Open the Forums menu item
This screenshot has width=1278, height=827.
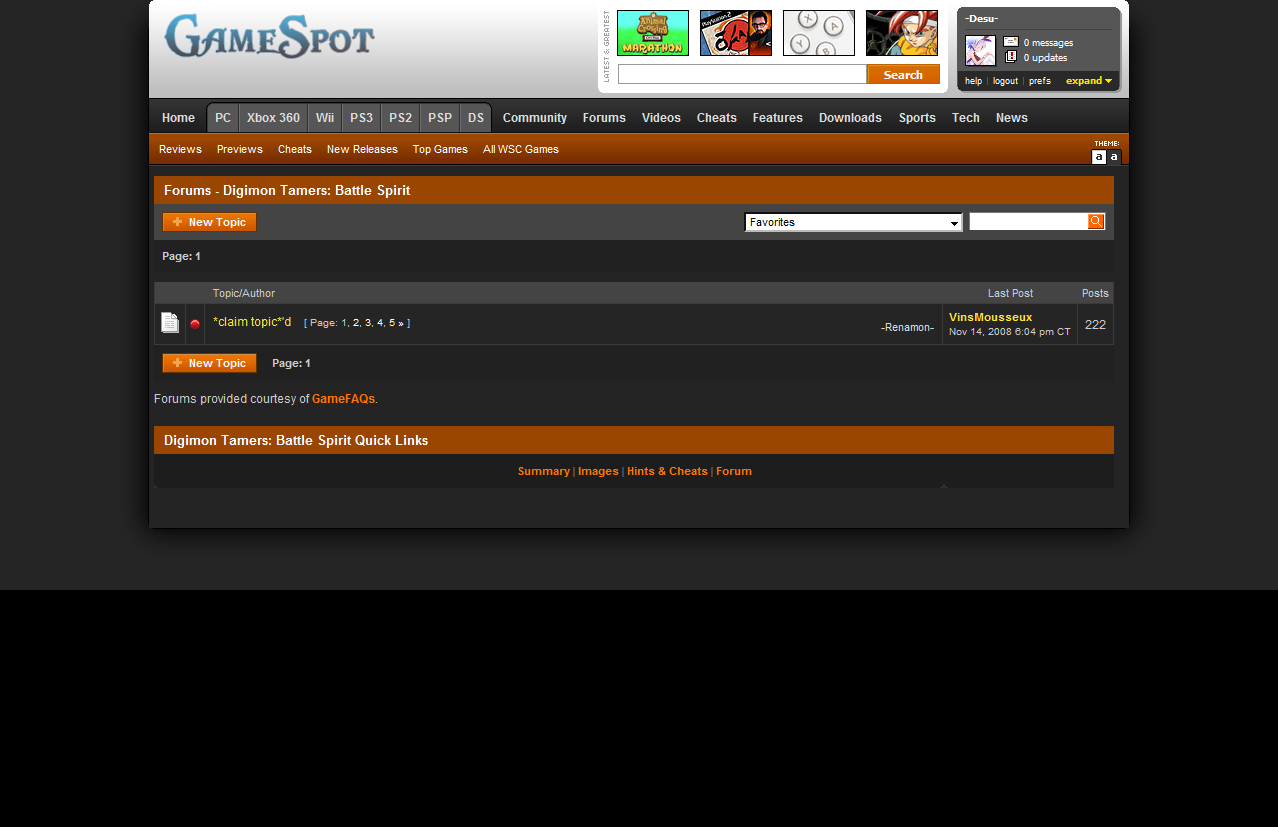coord(604,117)
